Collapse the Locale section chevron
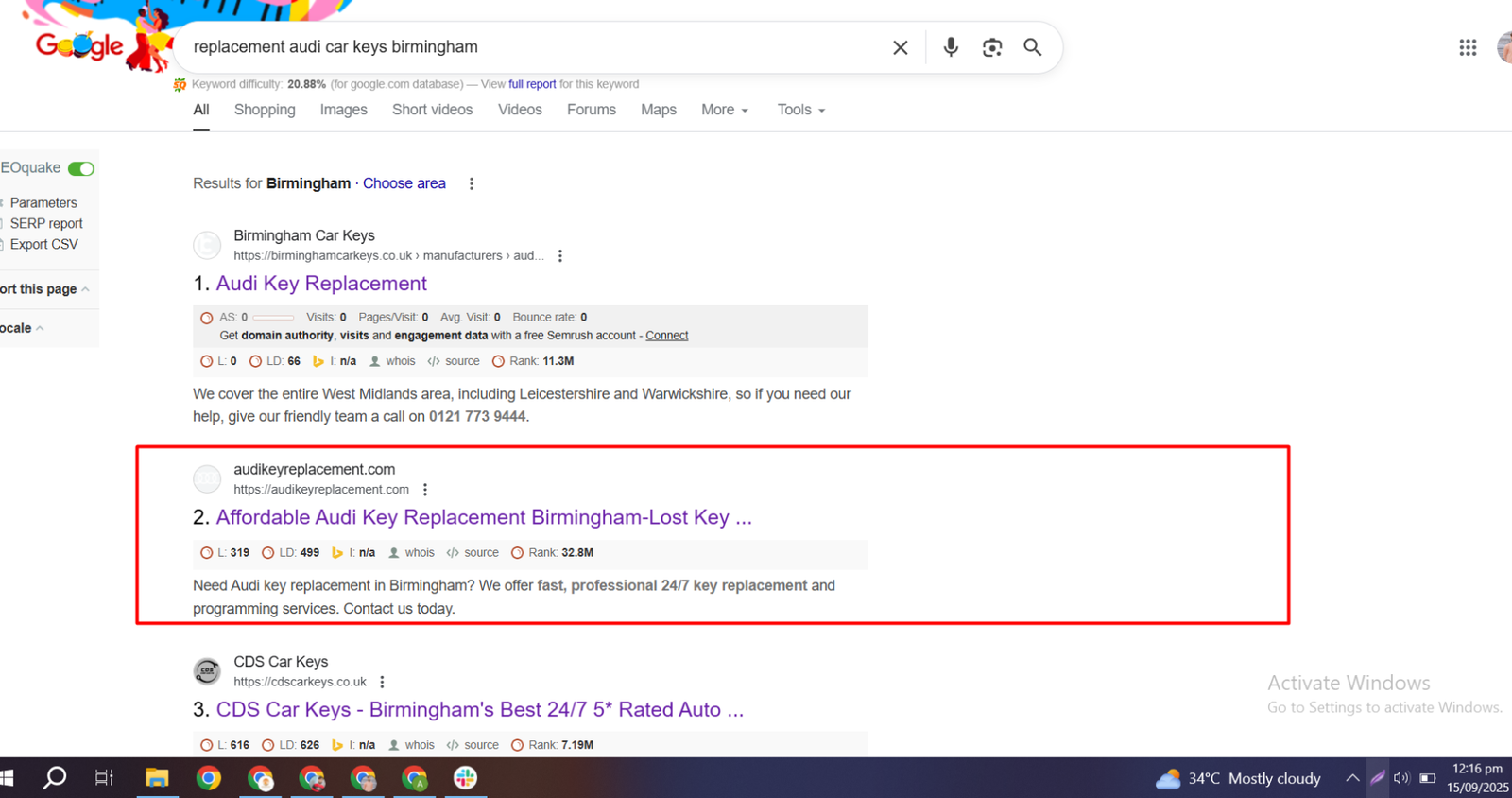The width and height of the screenshot is (1512, 798). point(40,328)
